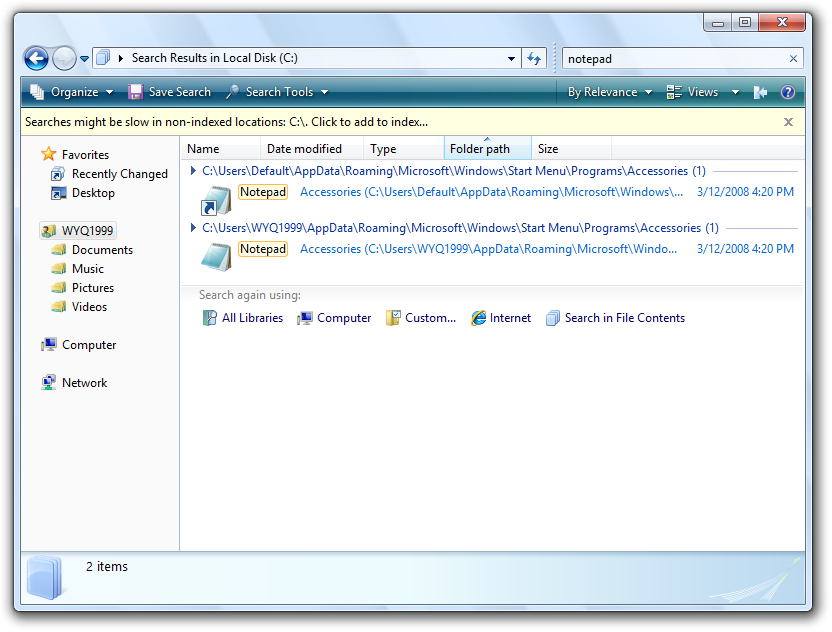Viewport: 832px width, 632px height.
Task: Click the Help question mark icon
Action: coord(788,92)
